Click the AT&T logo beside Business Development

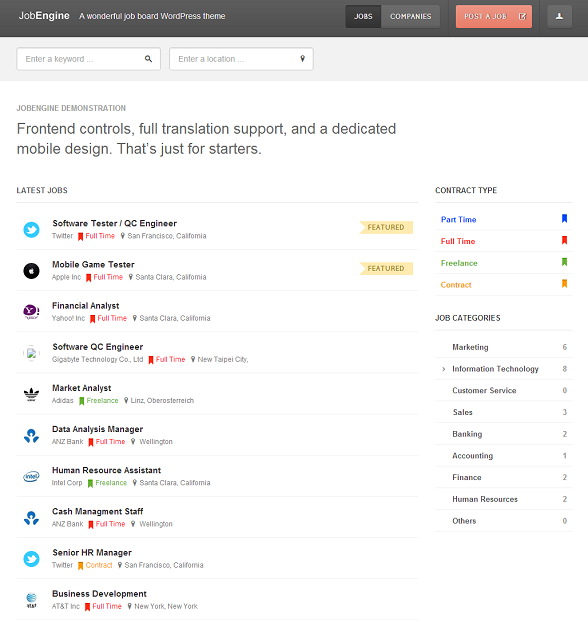pyautogui.click(x=31, y=600)
